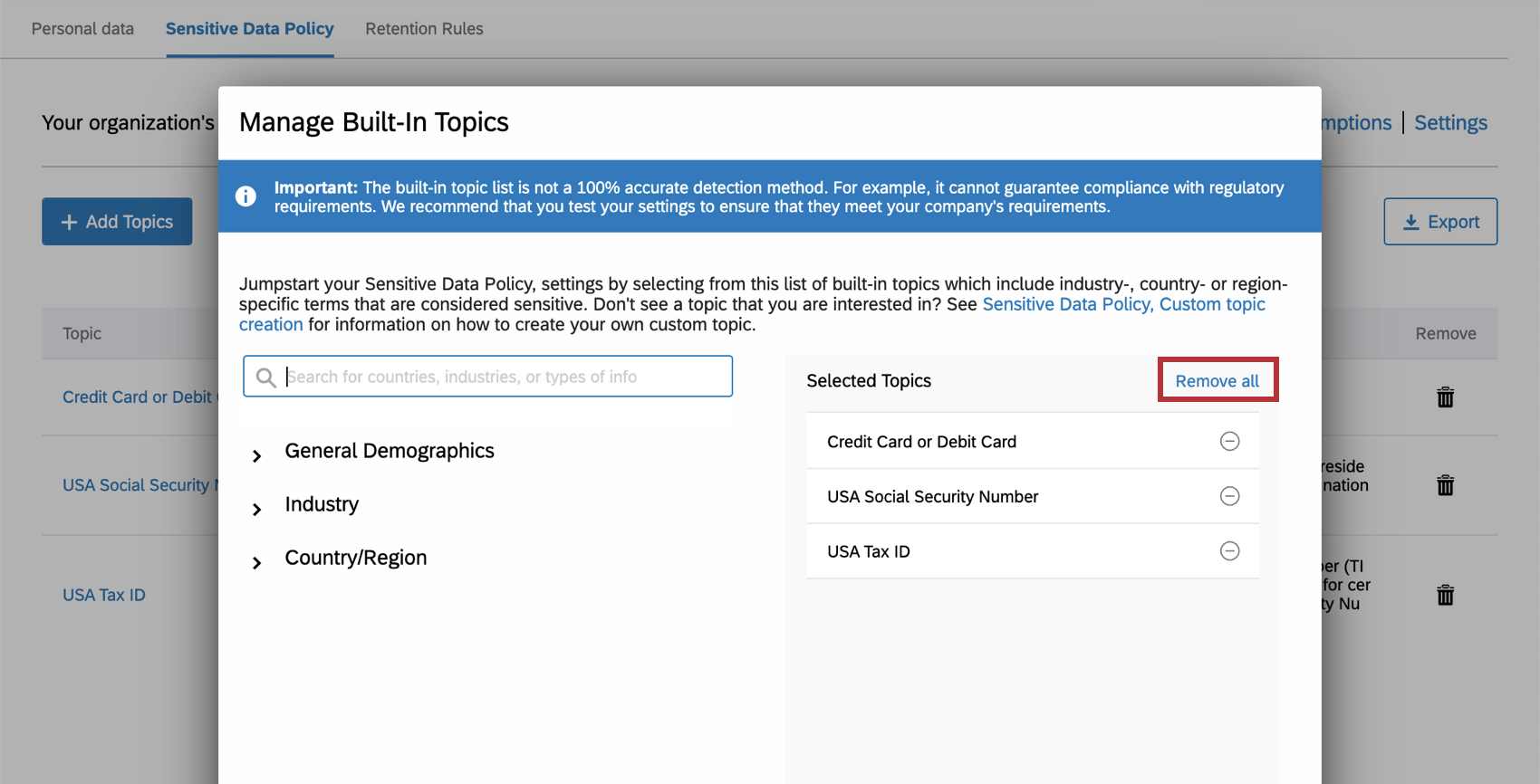The width and height of the screenshot is (1540, 784).
Task: Delete Credit Card row with trash icon
Action: point(1445,397)
